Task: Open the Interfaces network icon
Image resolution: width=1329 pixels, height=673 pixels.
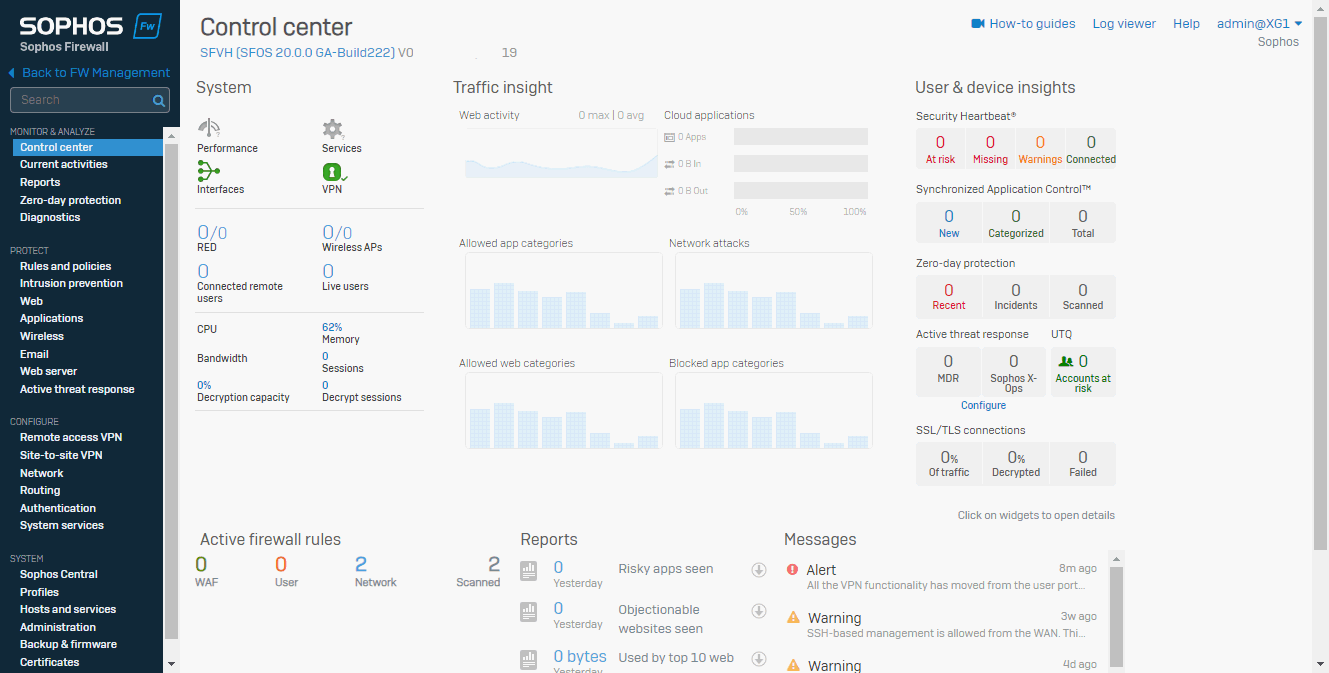Action: (x=209, y=170)
